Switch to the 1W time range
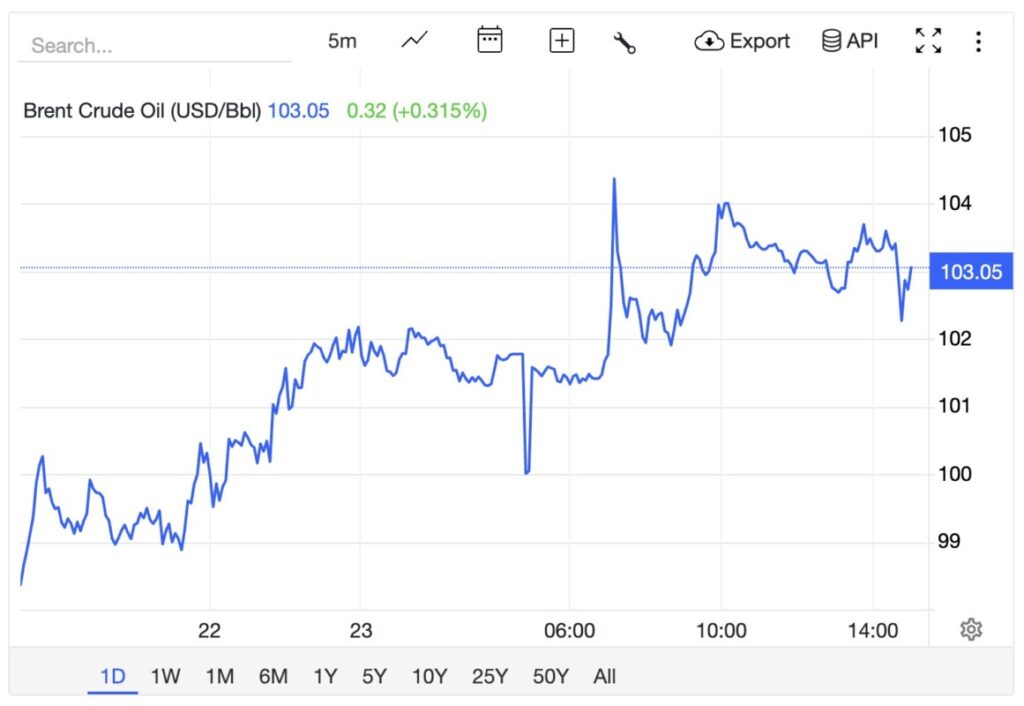The width and height of the screenshot is (1024, 706). [x=164, y=676]
